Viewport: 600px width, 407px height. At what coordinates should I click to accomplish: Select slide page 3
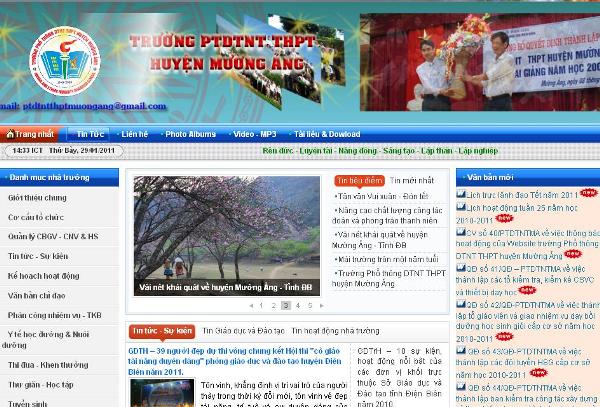(x=286, y=305)
